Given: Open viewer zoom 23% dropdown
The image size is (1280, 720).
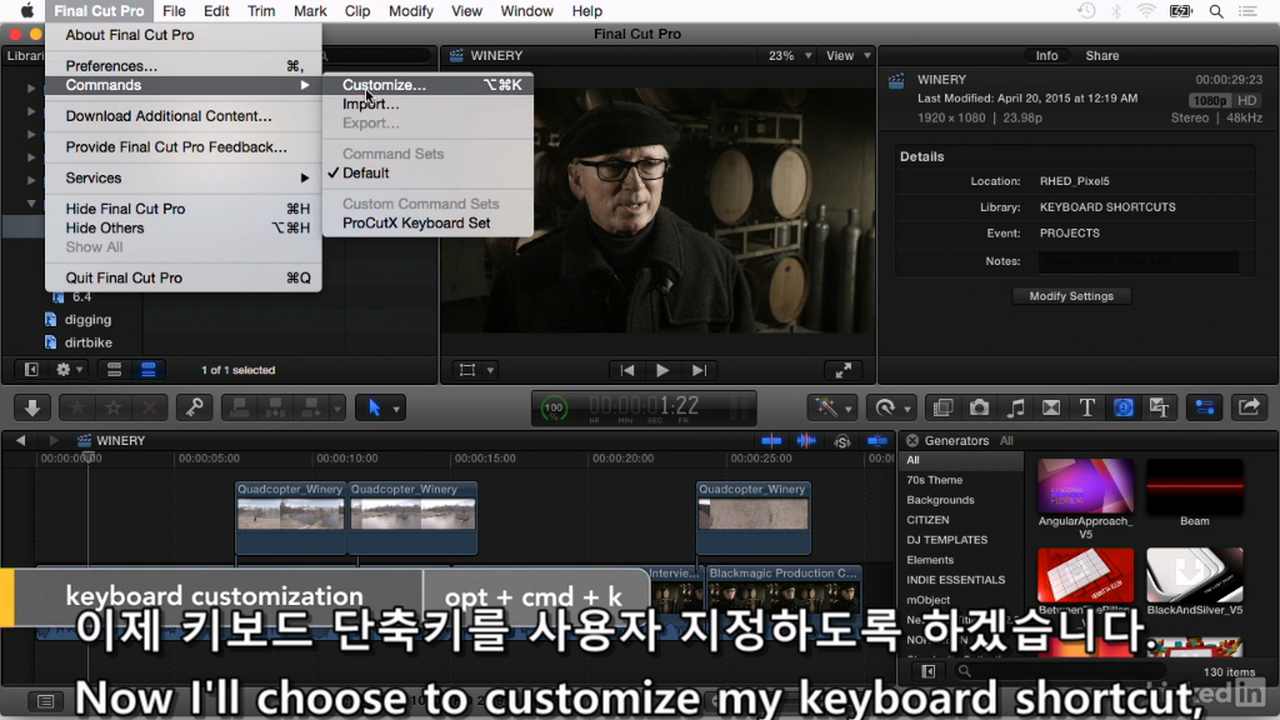Looking at the screenshot, I should (x=787, y=56).
